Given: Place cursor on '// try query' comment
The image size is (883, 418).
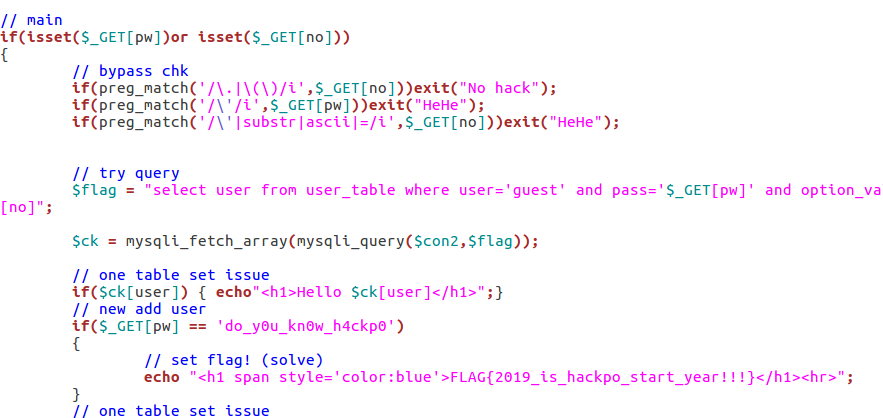Looking at the screenshot, I should pos(126,174).
